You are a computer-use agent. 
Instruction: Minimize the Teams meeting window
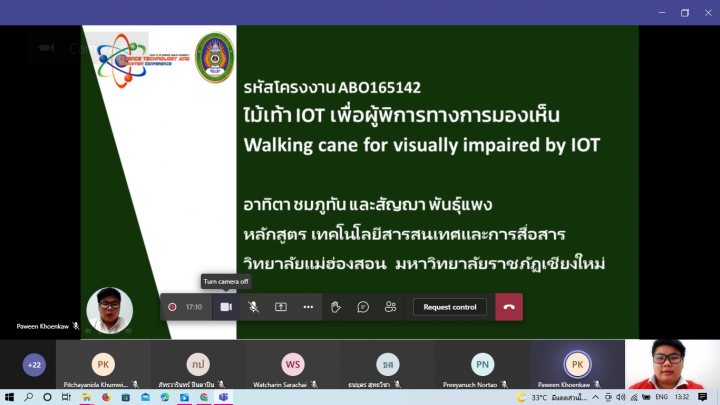coord(662,12)
